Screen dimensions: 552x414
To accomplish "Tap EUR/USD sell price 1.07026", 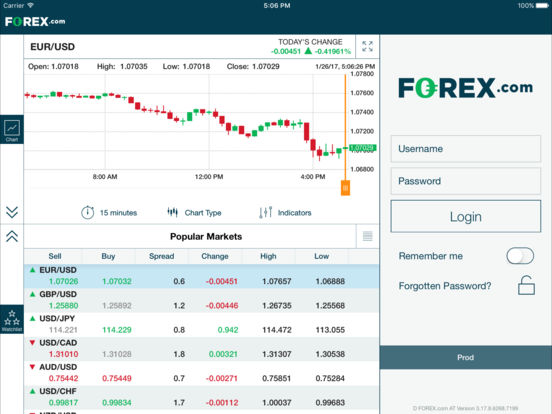I will coord(63,281).
